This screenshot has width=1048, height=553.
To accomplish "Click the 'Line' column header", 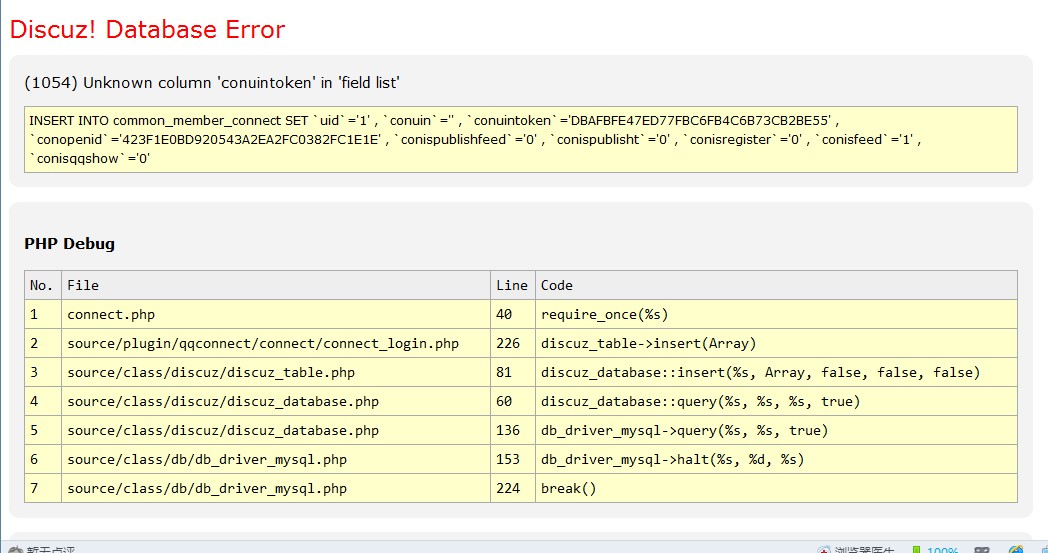I will [x=512, y=285].
